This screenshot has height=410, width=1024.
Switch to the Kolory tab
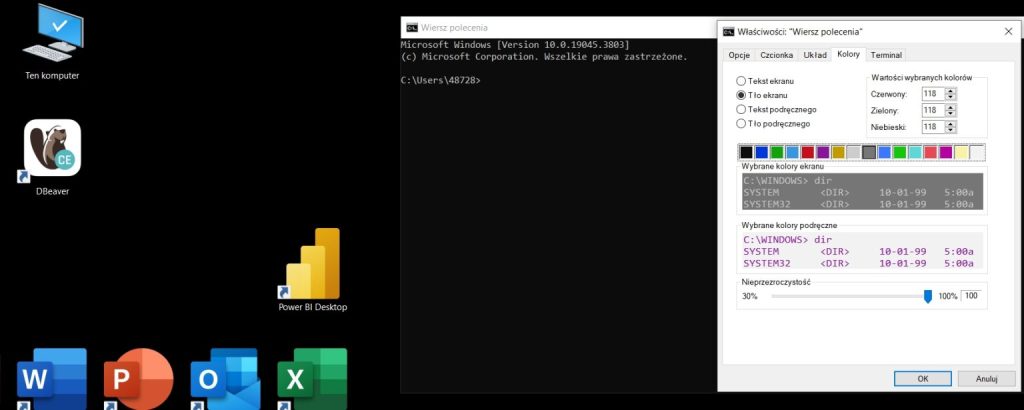pos(848,55)
